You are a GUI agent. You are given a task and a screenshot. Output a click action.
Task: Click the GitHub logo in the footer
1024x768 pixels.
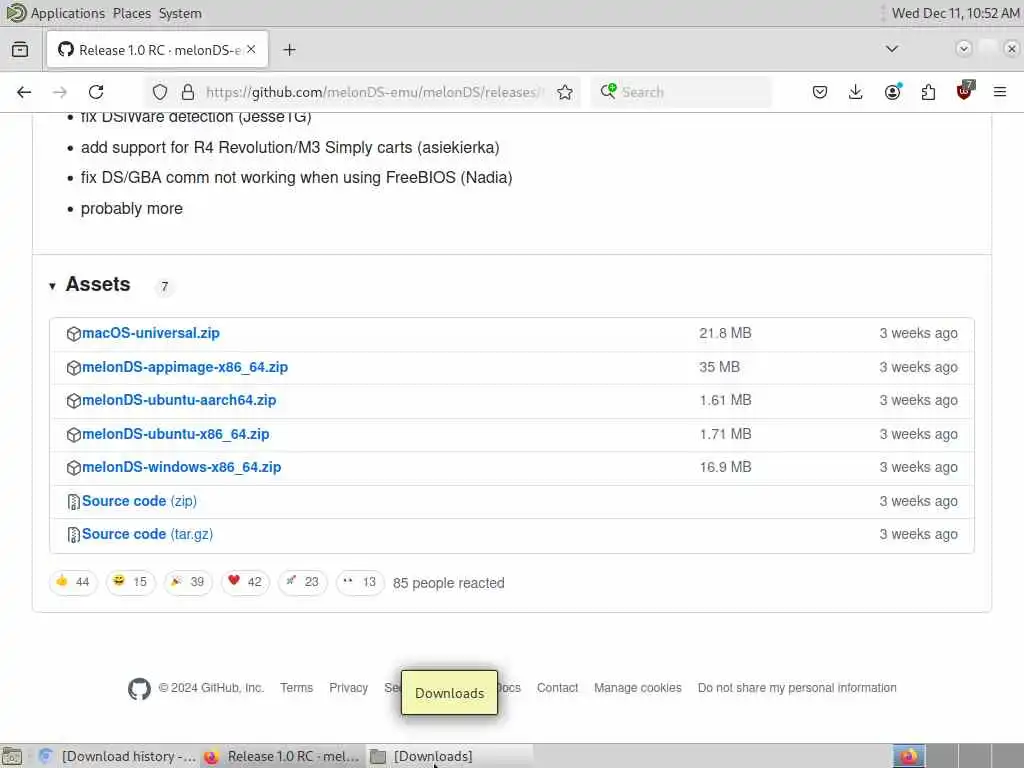pos(139,689)
